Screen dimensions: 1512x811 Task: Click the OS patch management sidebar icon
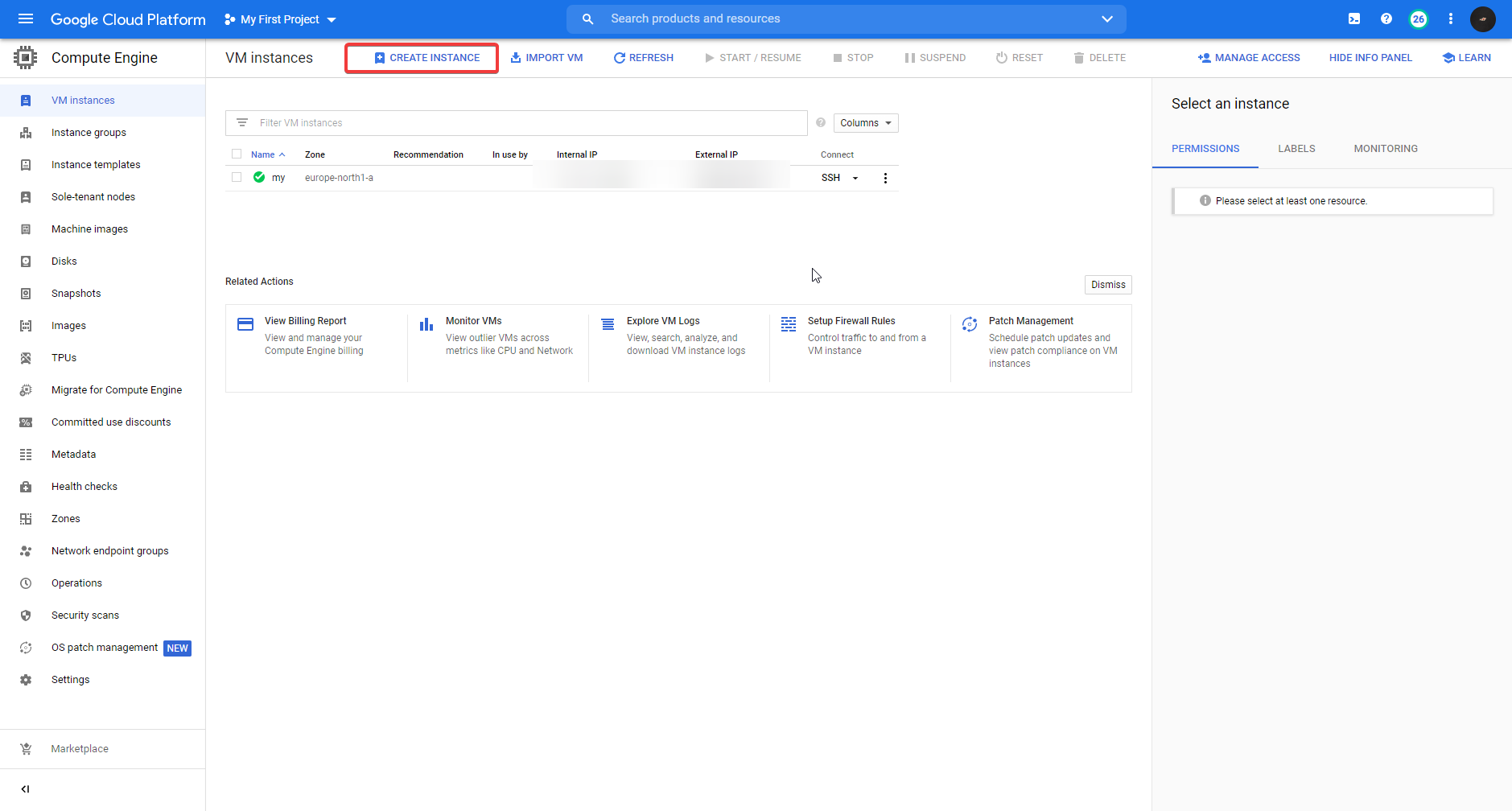(26, 648)
